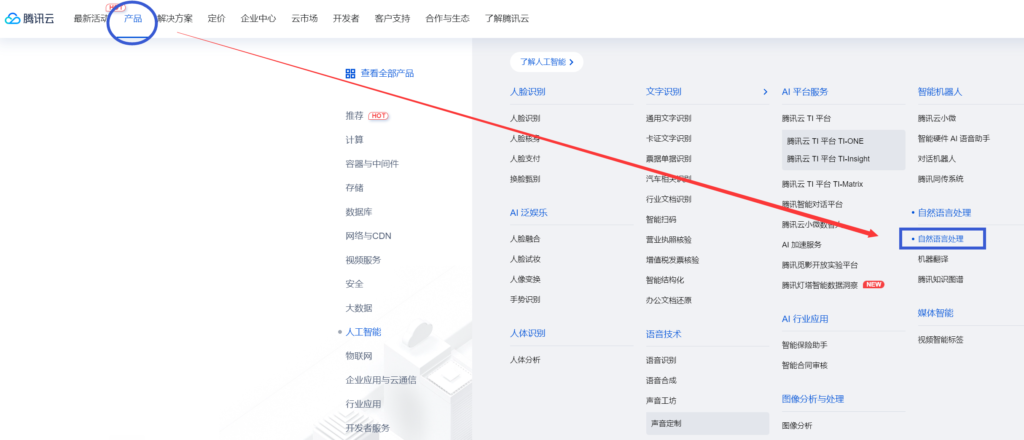Open 合作与生态 in the top navigation
1024x440 pixels.
tap(447, 18)
